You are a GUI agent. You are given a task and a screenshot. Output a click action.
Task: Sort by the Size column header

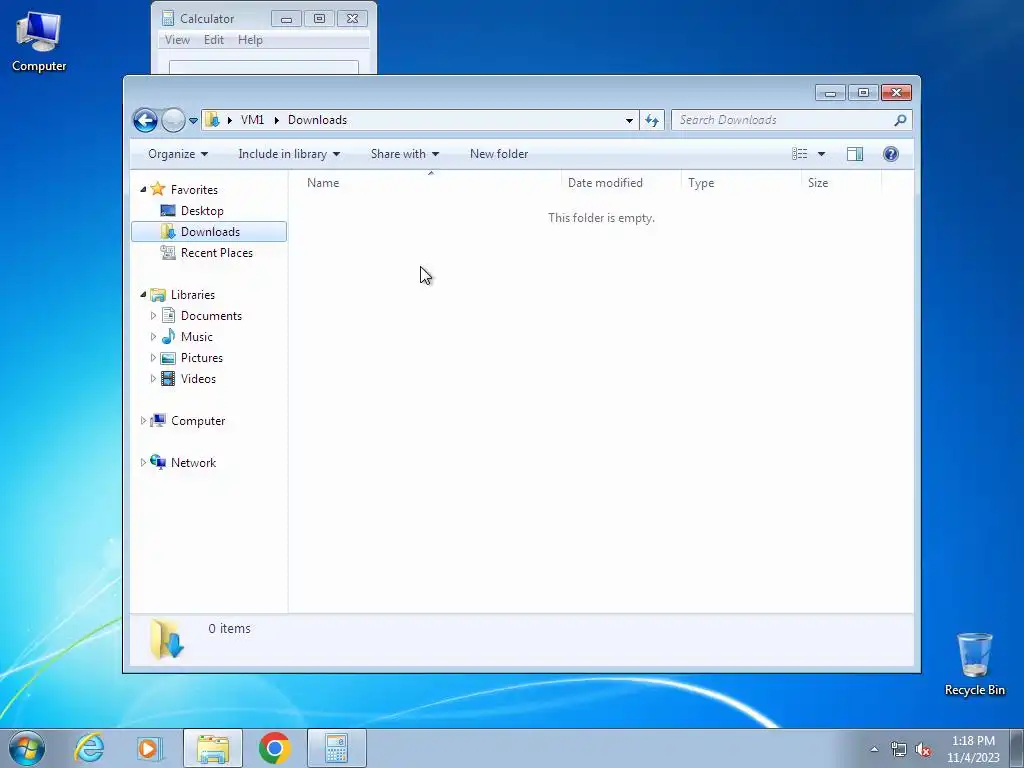click(842, 183)
